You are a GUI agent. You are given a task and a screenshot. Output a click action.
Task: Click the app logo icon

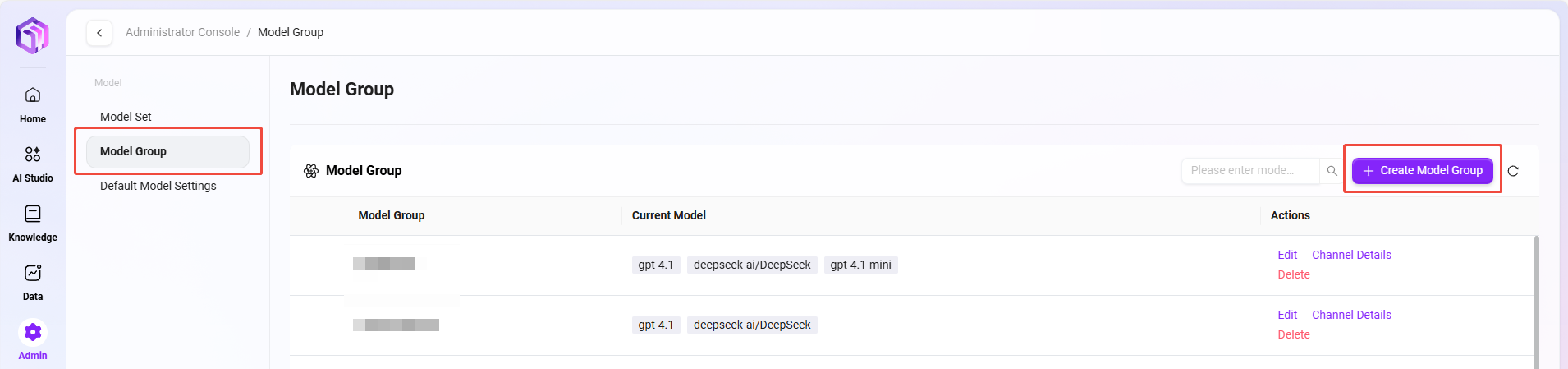click(33, 35)
